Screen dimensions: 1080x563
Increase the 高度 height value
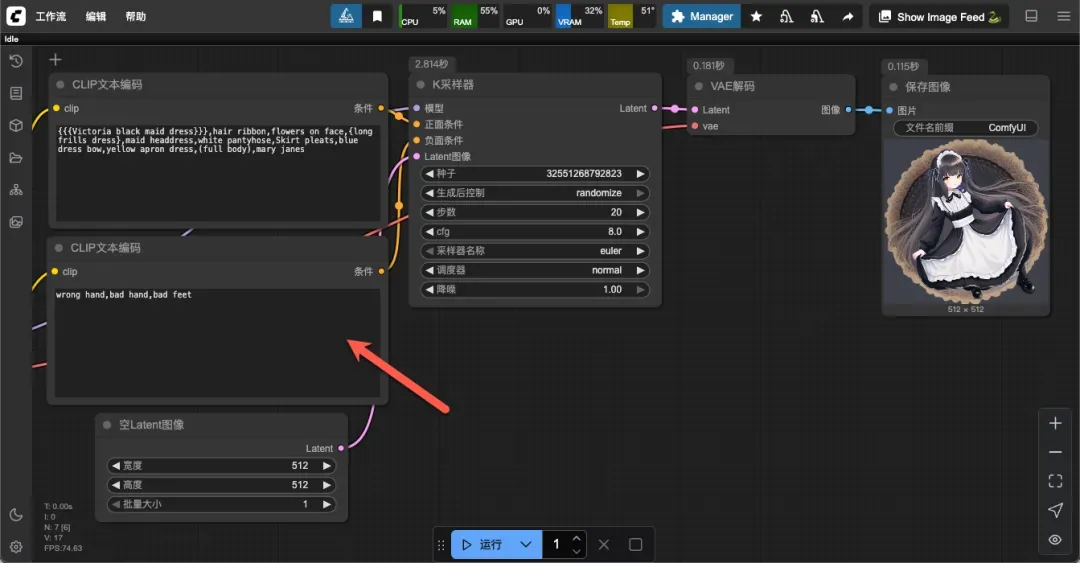click(327, 485)
